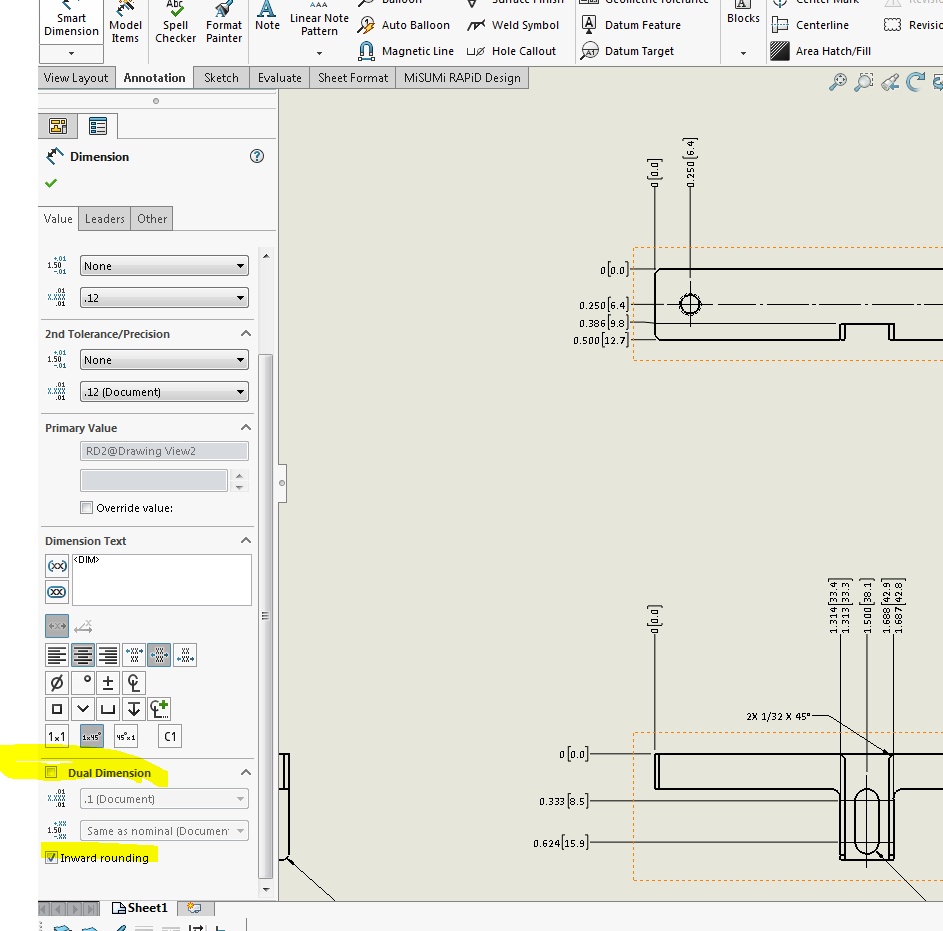This screenshot has width=943, height=931.
Task: Open MiSUMi RAPiD Design tab
Action: coord(462,78)
